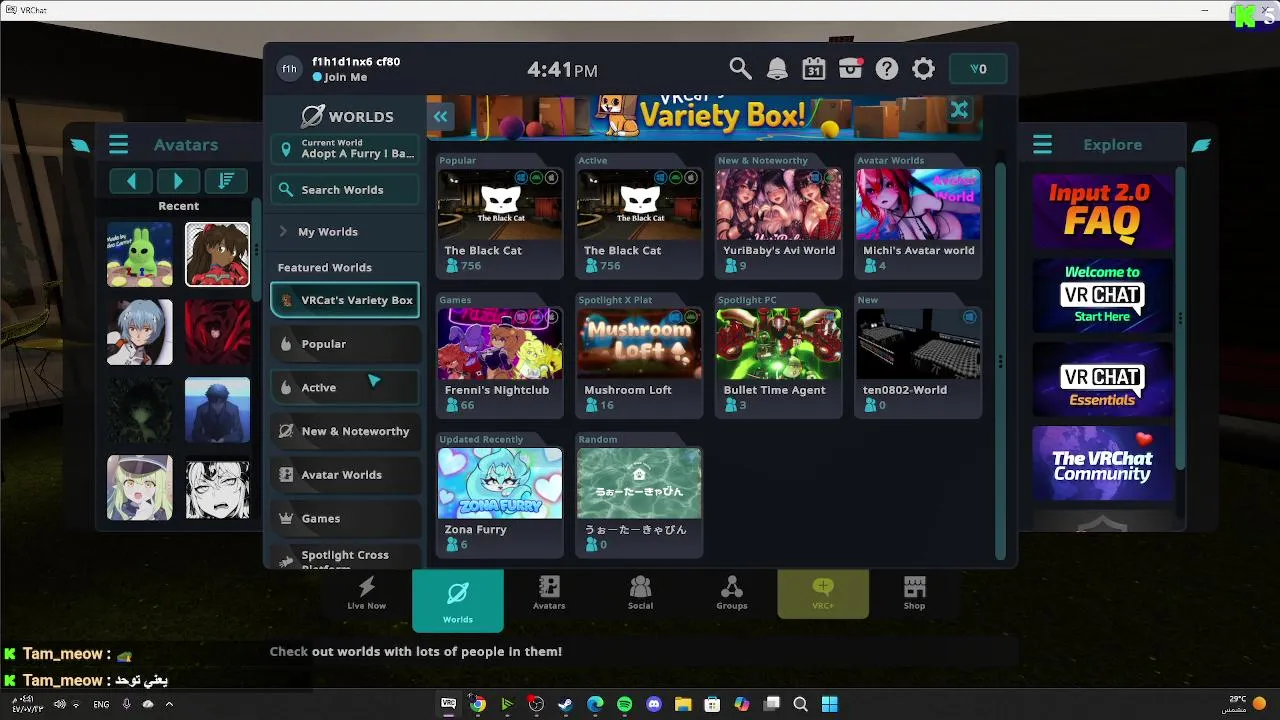Open the avatar sort order button

pyautogui.click(x=226, y=181)
